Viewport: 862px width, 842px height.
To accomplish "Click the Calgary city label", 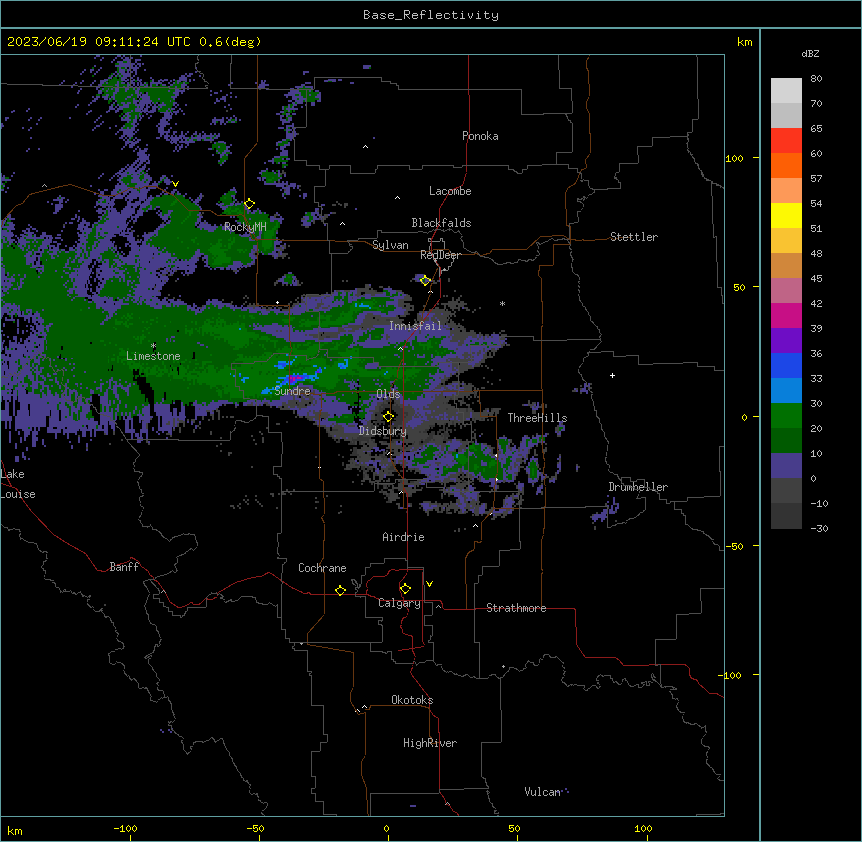I will point(399,603).
